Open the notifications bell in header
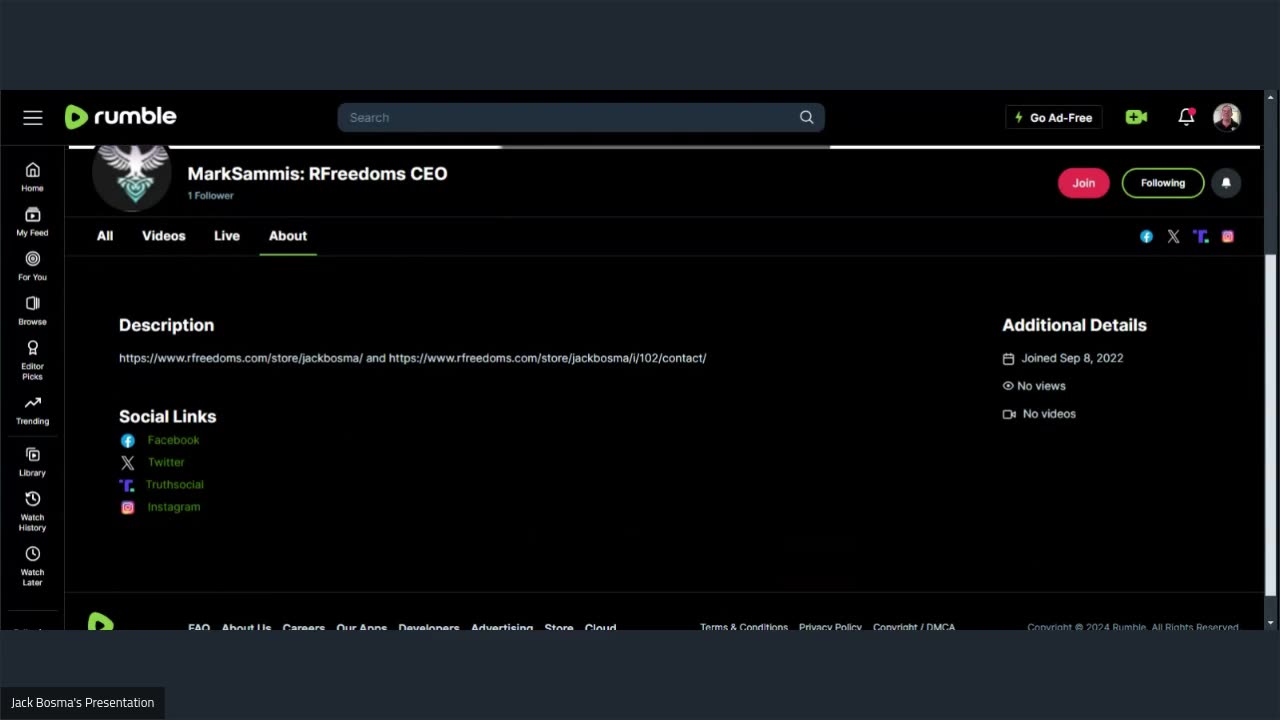The height and width of the screenshot is (720, 1280). [x=1186, y=117]
